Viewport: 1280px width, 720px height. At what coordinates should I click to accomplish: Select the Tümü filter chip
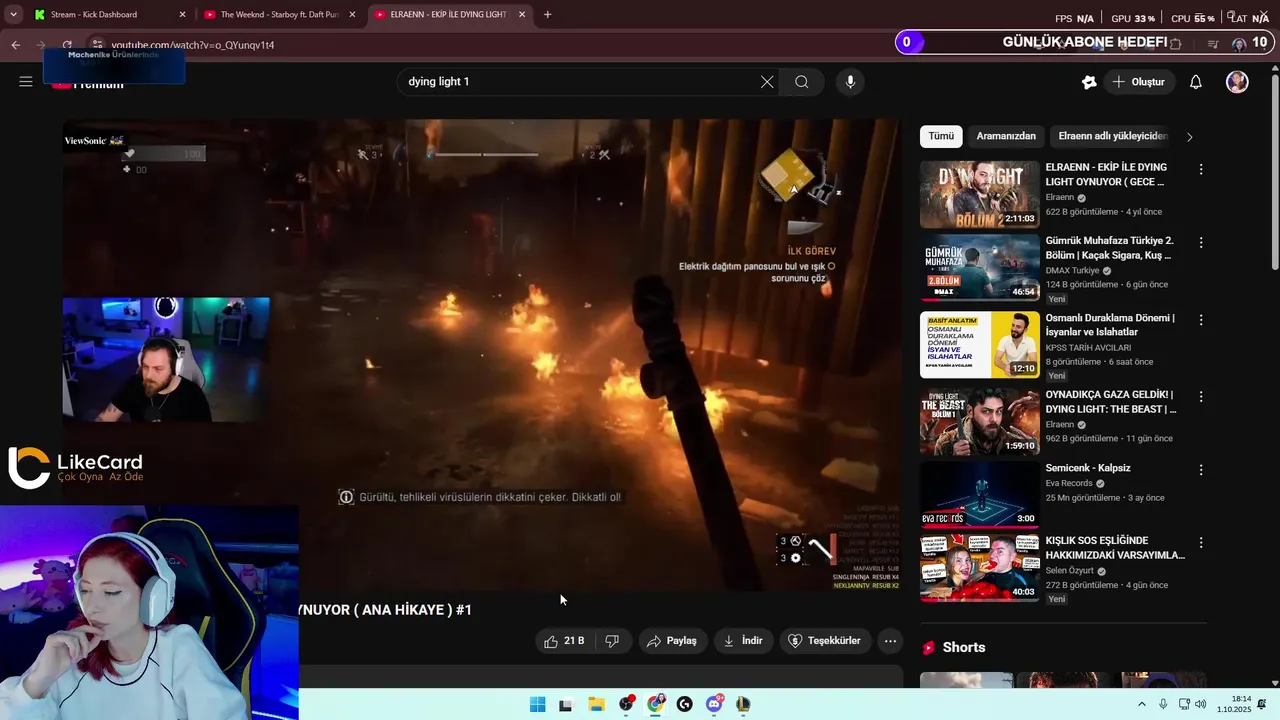click(941, 136)
